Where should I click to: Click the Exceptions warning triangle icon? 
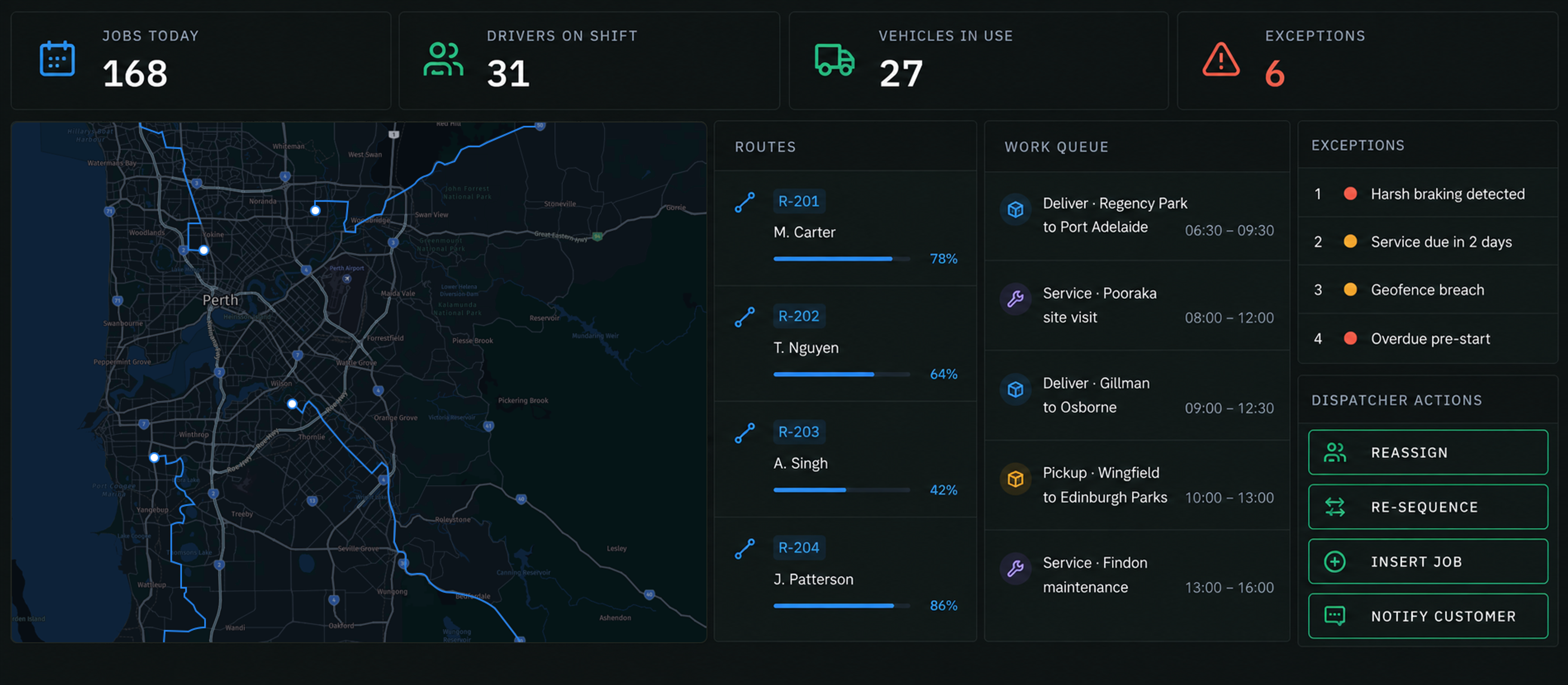[1221, 60]
